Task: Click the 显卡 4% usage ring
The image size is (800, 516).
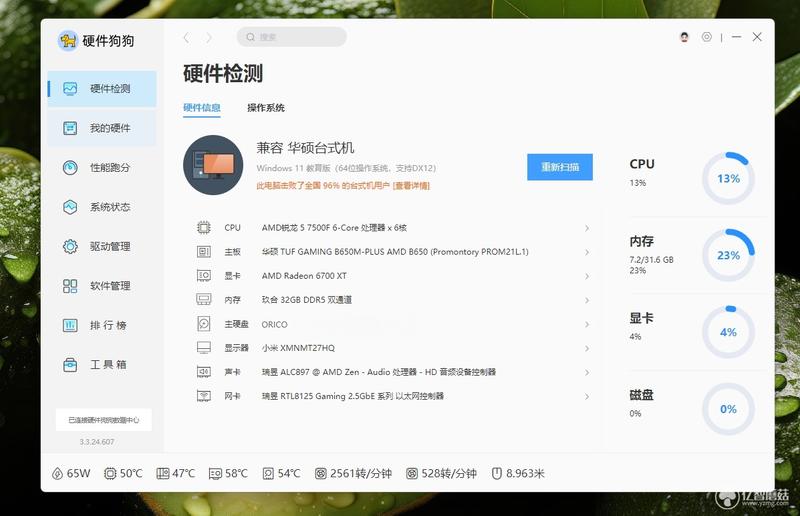Action: pos(728,332)
